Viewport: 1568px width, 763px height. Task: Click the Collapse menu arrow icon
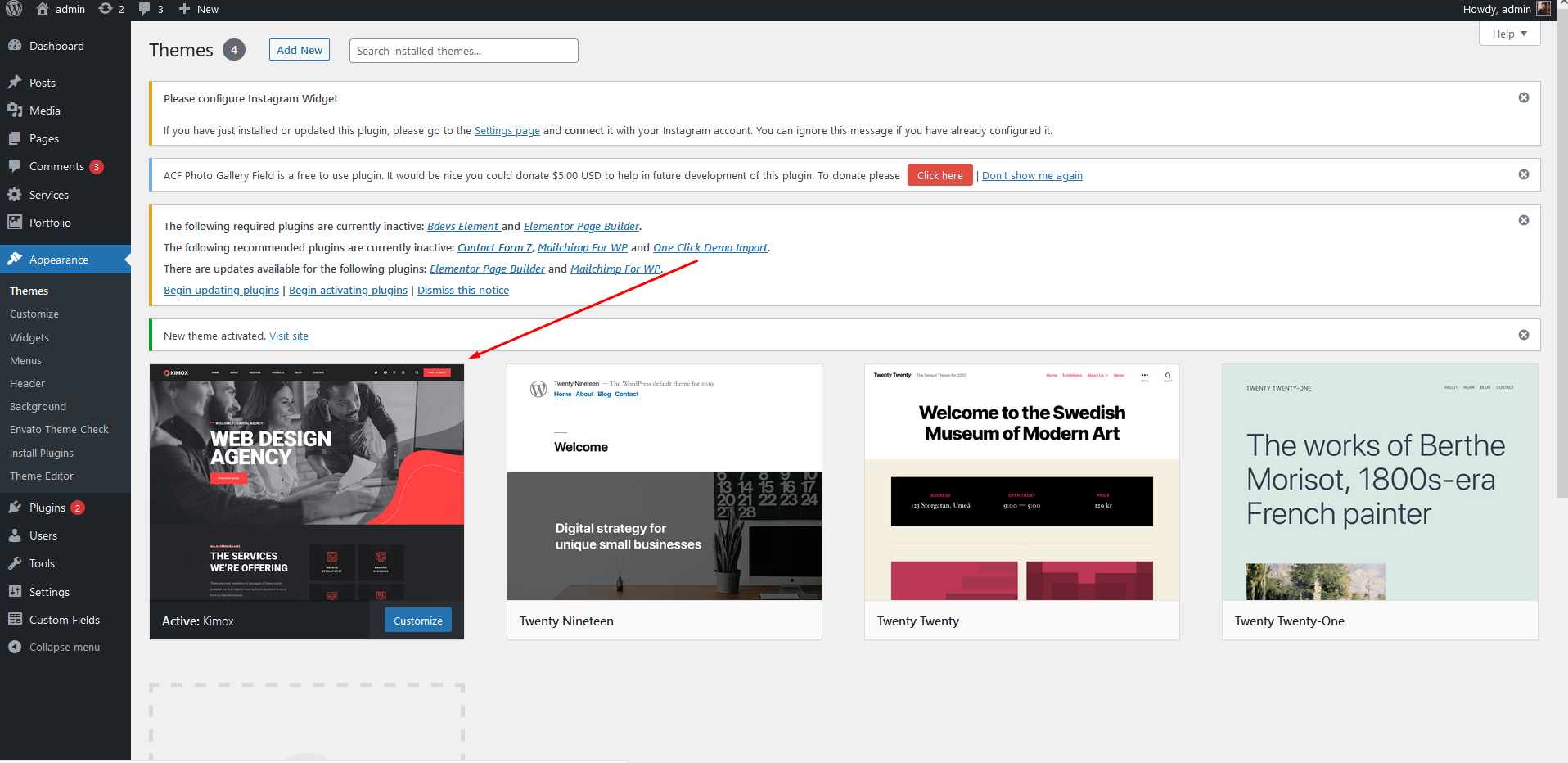pyautogui.click(x=15, y=647)
